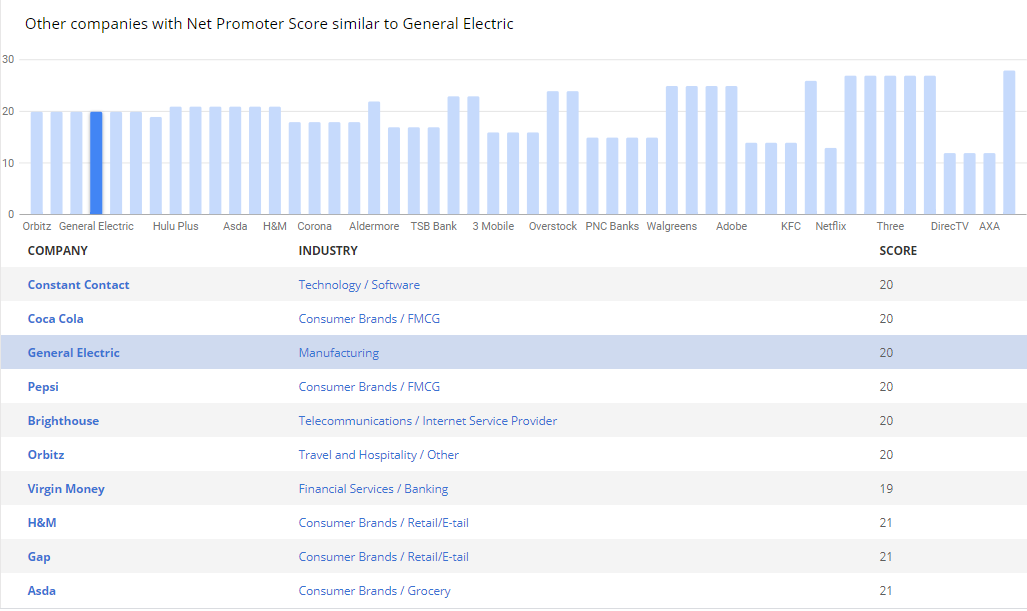This screenshot has width=1027, height=611.
Task: Open the Pepsi company link
Action: click(43, 387)
